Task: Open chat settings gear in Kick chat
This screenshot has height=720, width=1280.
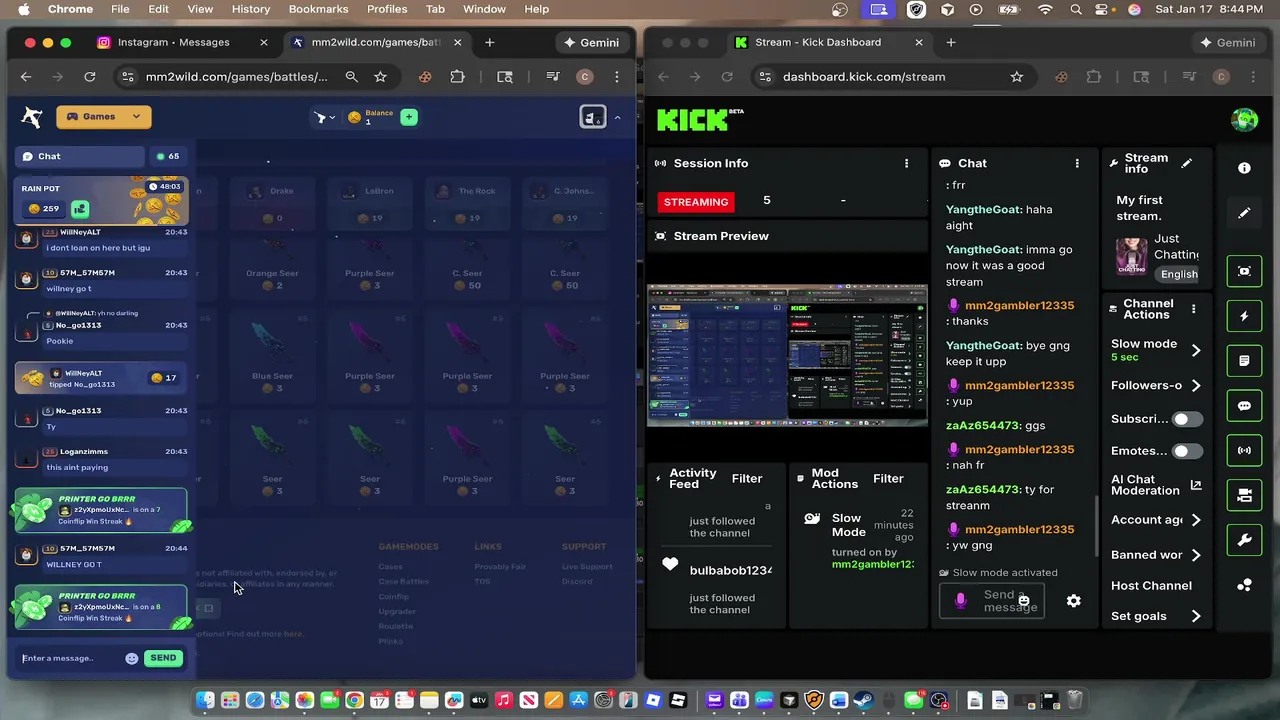Action: tap(1073, 601)
